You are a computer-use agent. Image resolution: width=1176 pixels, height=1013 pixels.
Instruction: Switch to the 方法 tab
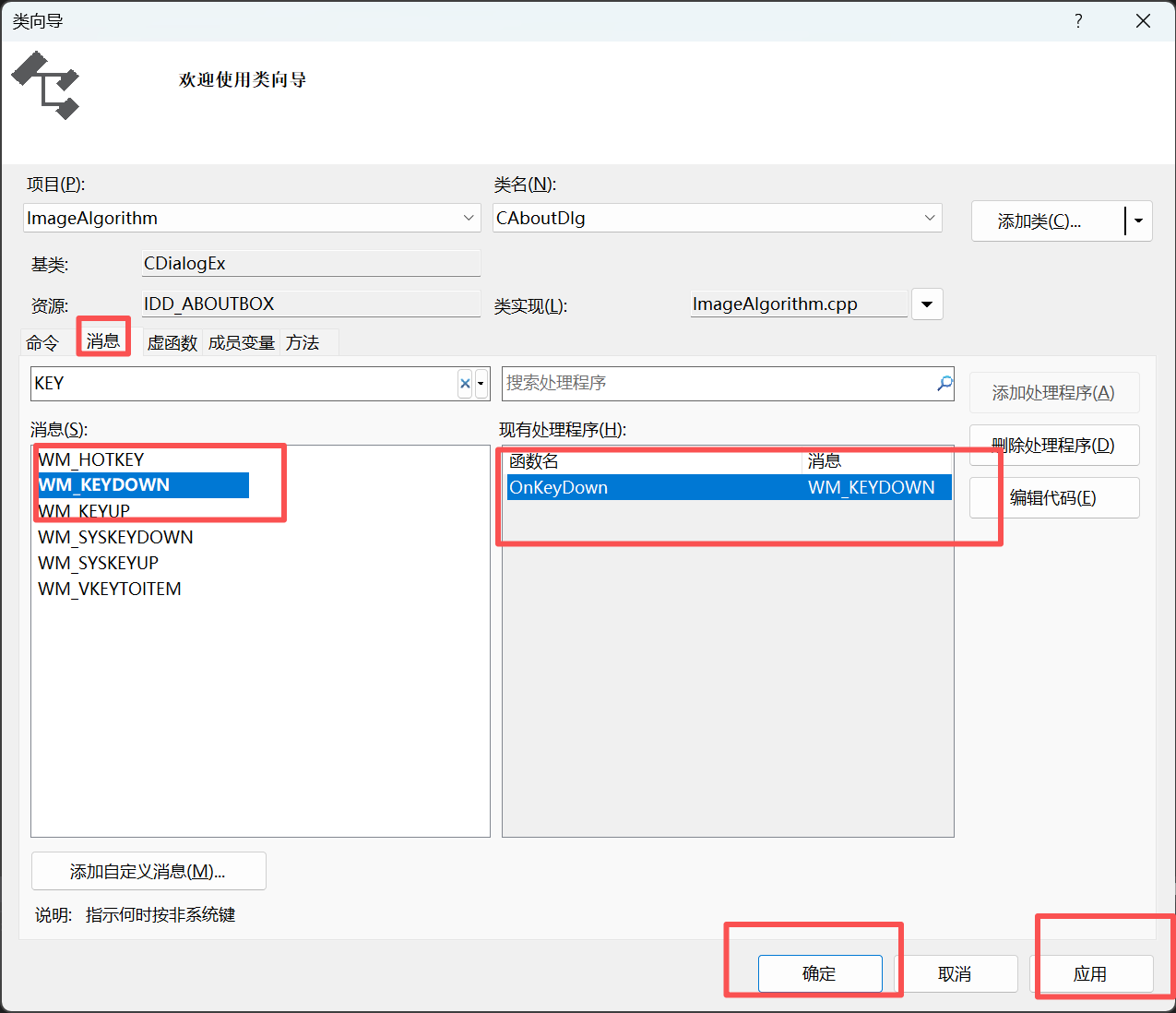[303, 343]
